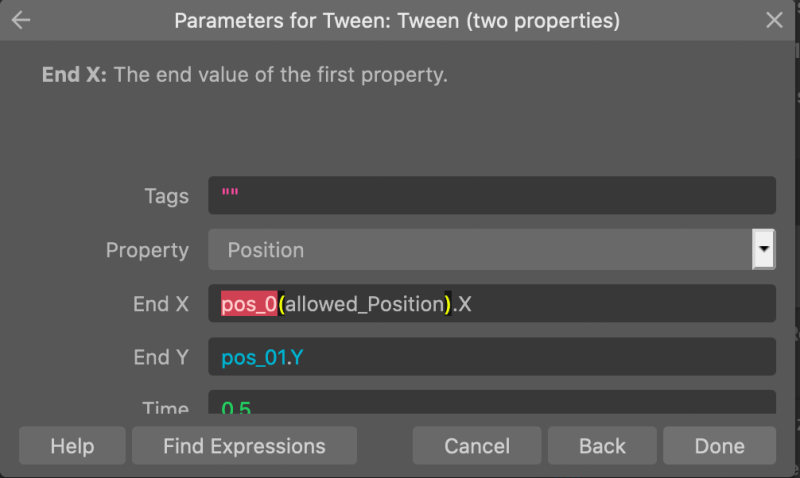Click the End X description text
This screenshot has height=478, width=800.
pos(245,74)
